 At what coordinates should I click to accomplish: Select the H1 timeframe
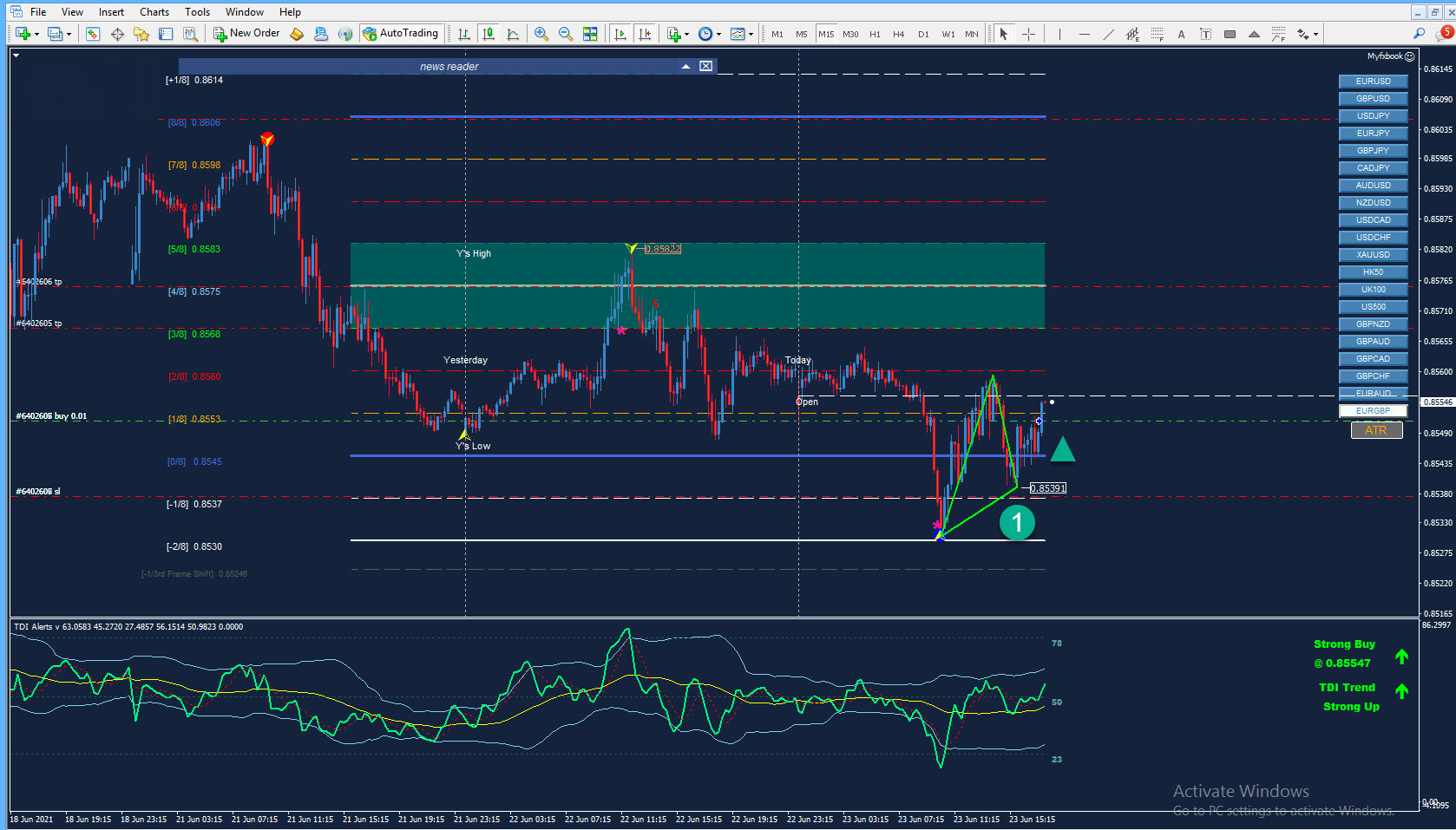pyautogui.click(x=875, y=34)
